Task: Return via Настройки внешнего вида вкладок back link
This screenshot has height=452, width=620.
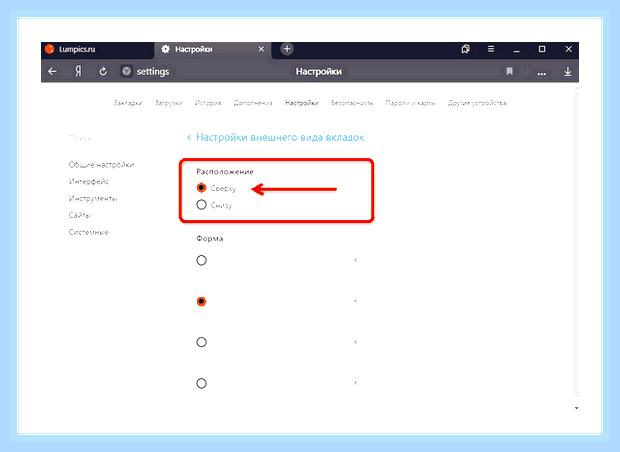Action: tap(276, 137)
